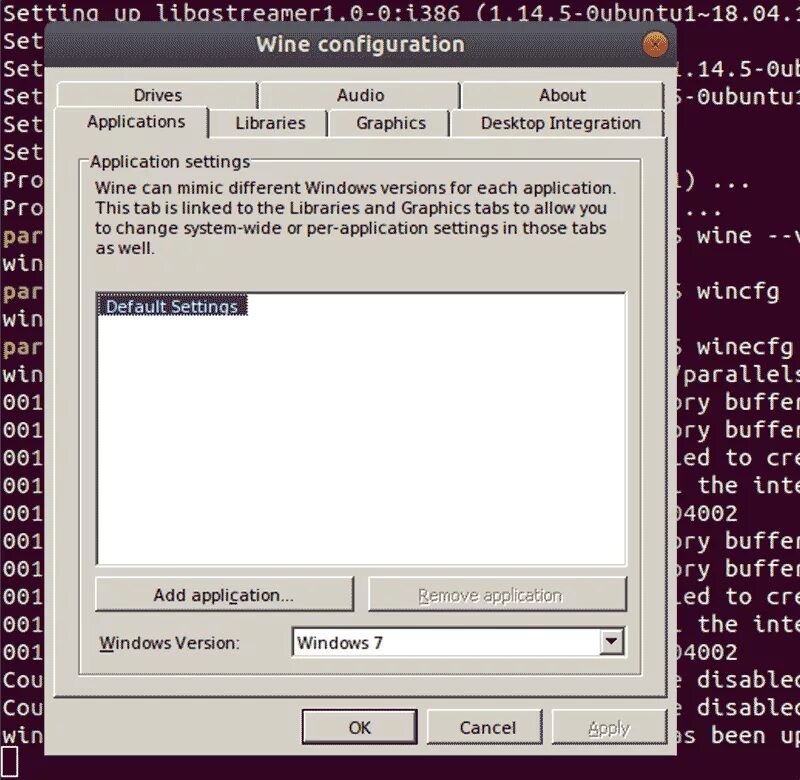Viewport: 800px width, 780px height.
Task: Click the Wine configuration title bar
Action: coord(360,44)
